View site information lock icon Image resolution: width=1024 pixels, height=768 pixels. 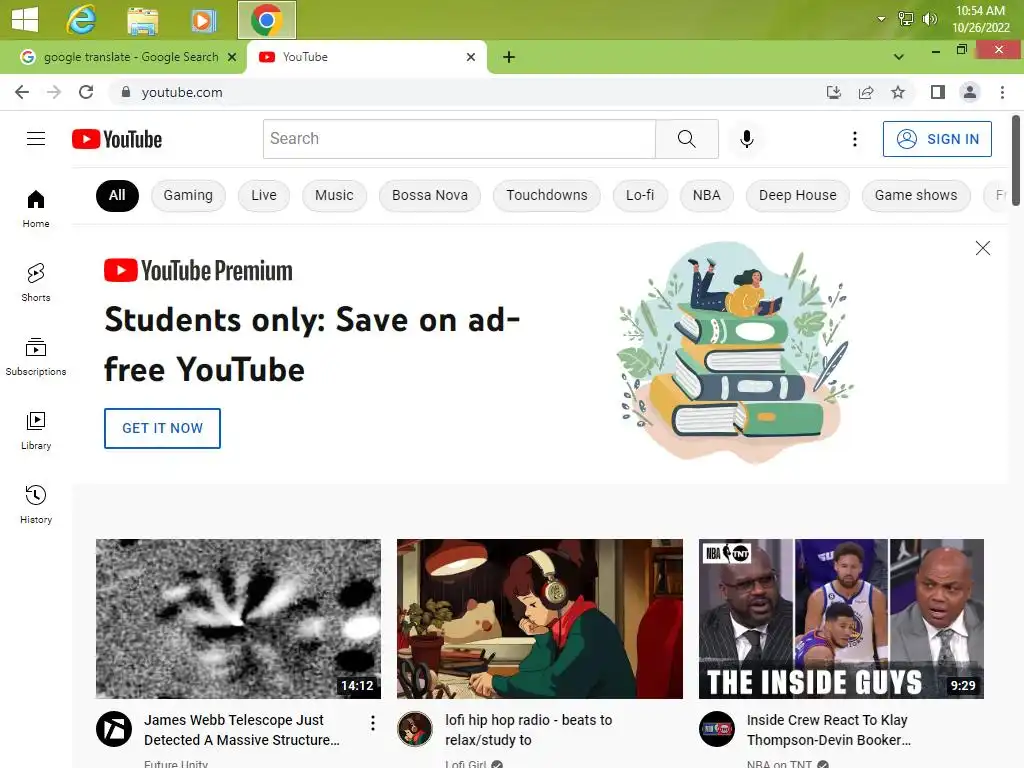126,92
